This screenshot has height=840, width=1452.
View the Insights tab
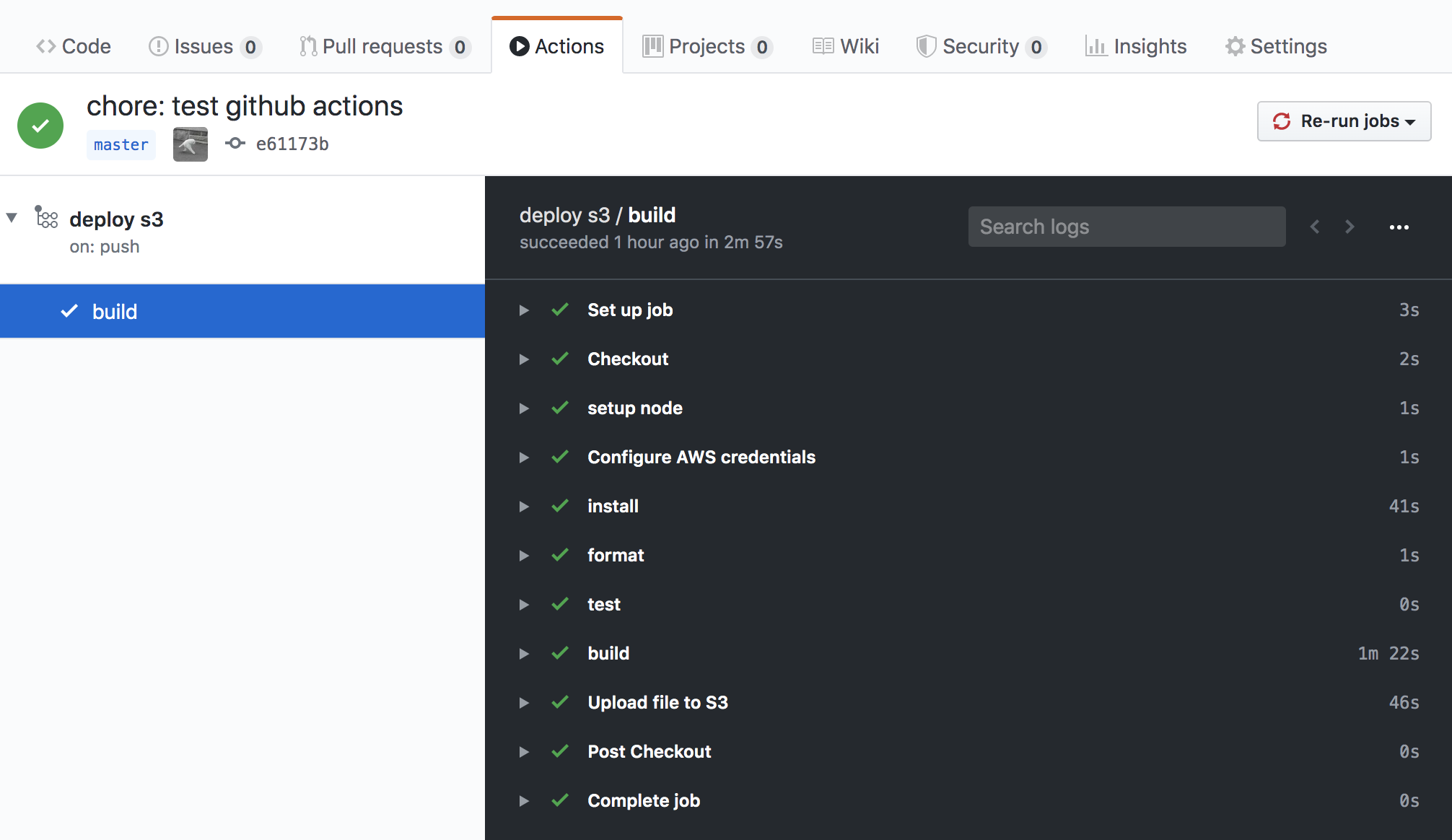pyautogui.click(x=1136, y=46)
